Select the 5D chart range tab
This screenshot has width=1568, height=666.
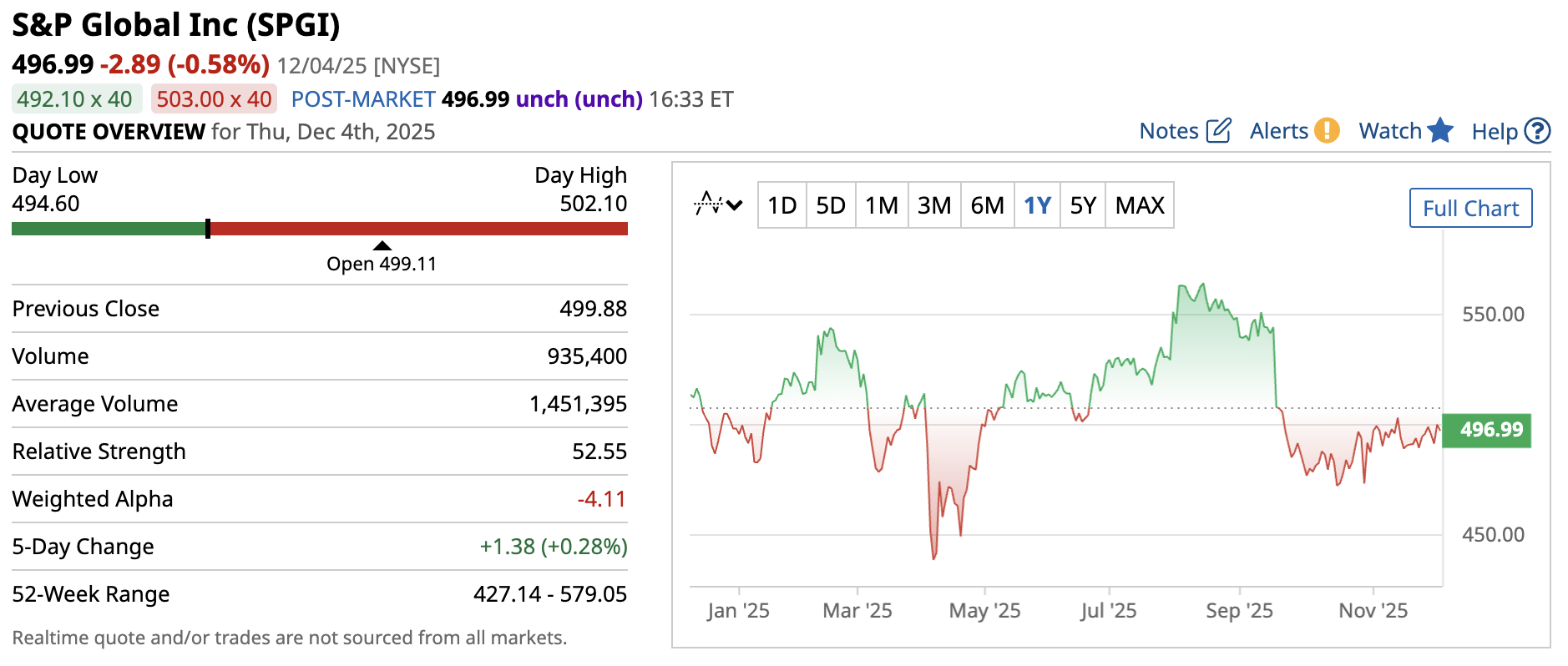(x=831, y=205)
